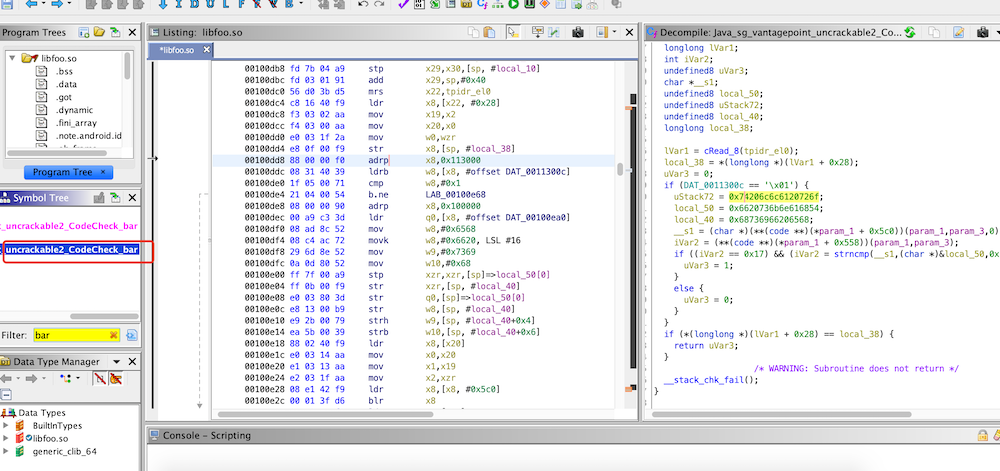Close the Program Trees panel
The width and height of the screenshot is (1000, 471).
pyautogui.click(x=131, y=33)
